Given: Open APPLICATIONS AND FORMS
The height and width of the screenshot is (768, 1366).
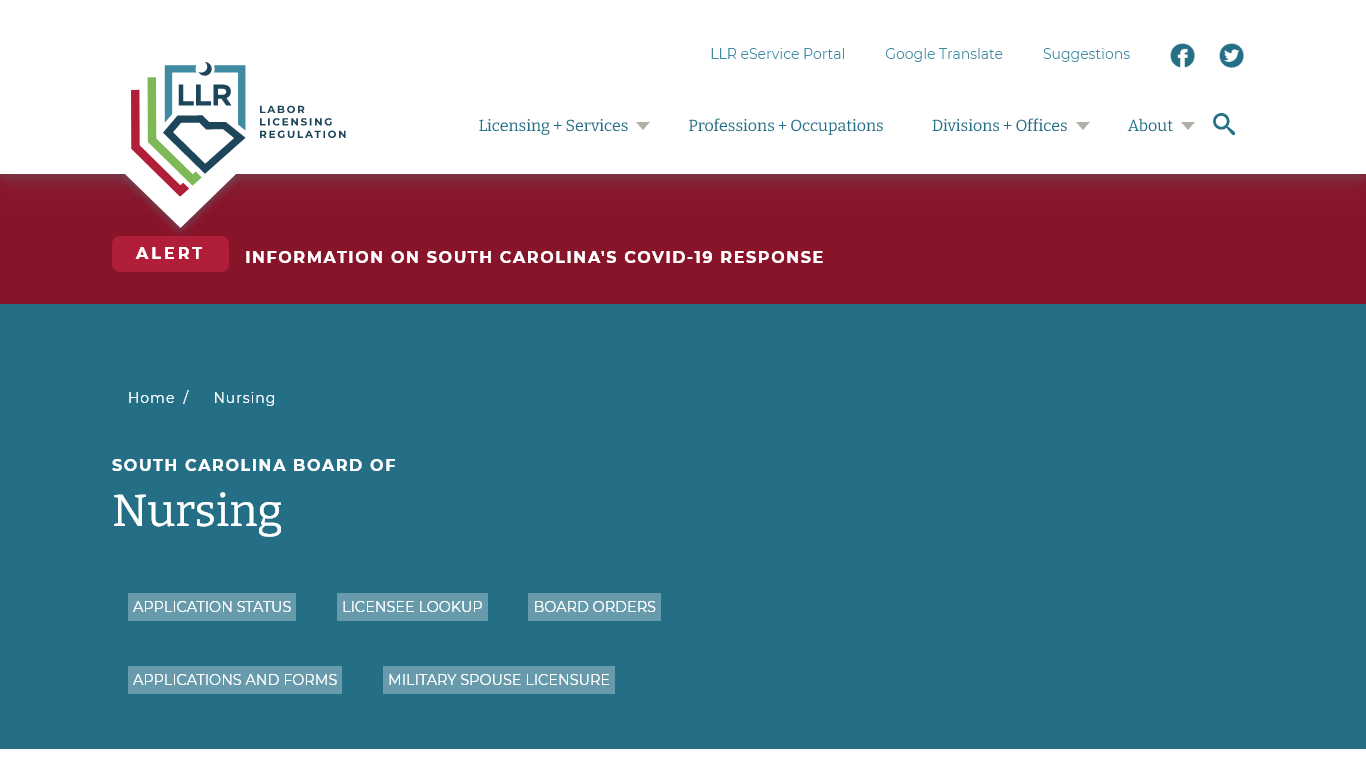Looking at the screenshot, I should point(234,679).
